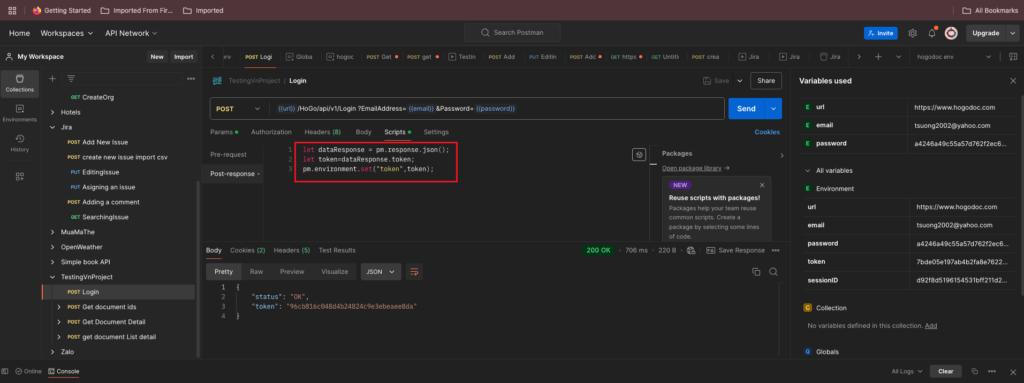The height and width of the screenshot is (383, 1024).
Task: Open the tabs list dropdown chevron
Action: pos(899,57)
